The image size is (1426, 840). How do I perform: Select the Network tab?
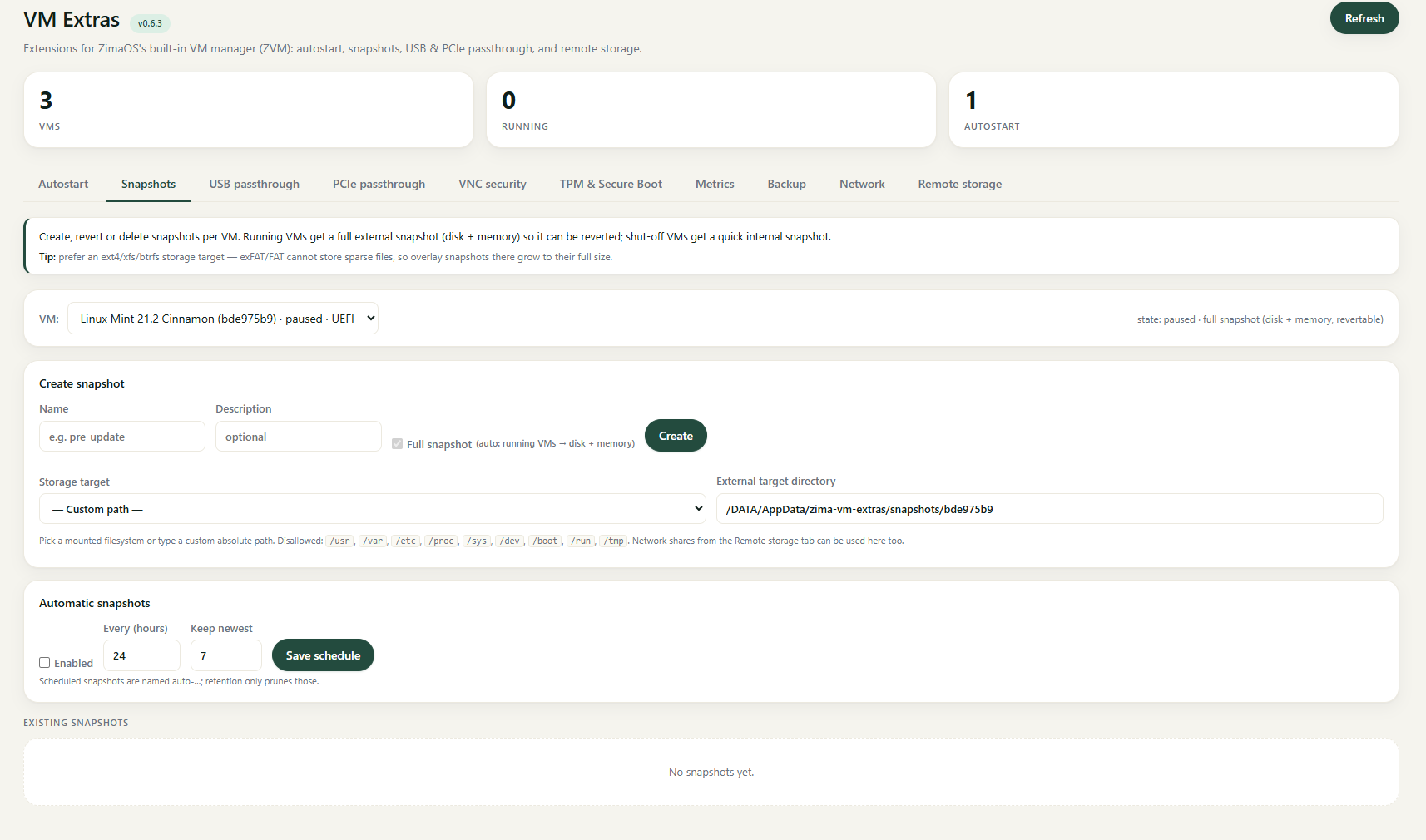(x=862, y=184)
